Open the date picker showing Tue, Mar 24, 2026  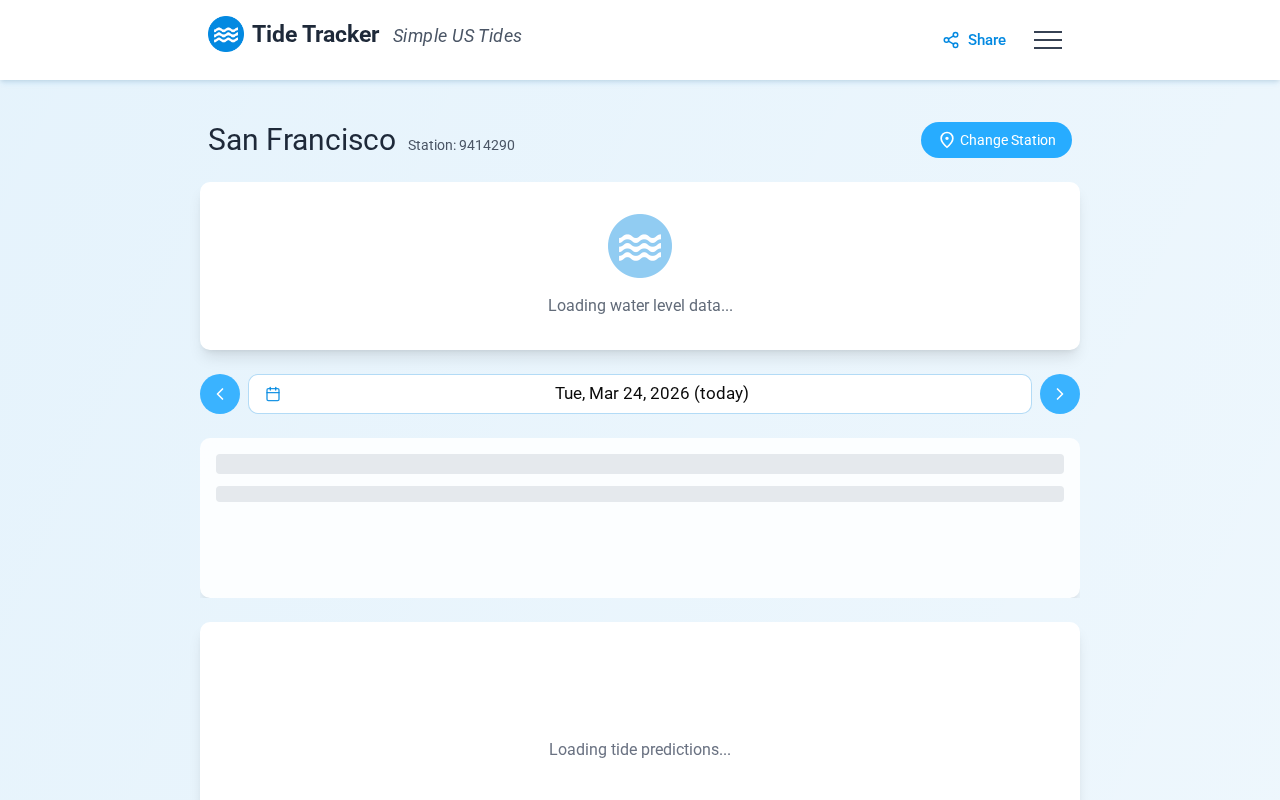pyautogui.click(x=651, y=394)
